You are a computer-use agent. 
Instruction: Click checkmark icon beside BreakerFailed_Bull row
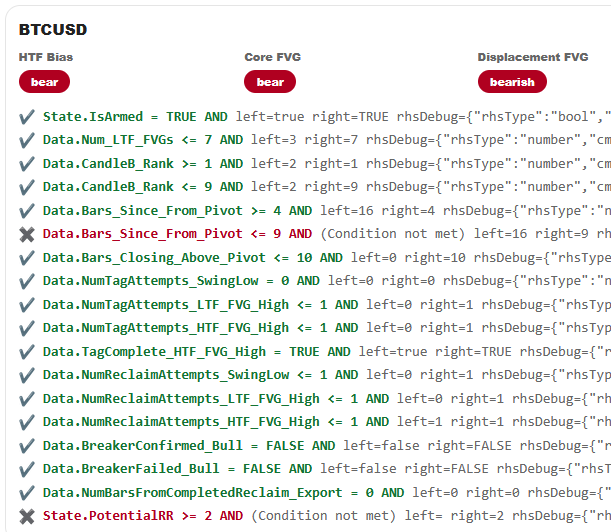tap(27, 469)
